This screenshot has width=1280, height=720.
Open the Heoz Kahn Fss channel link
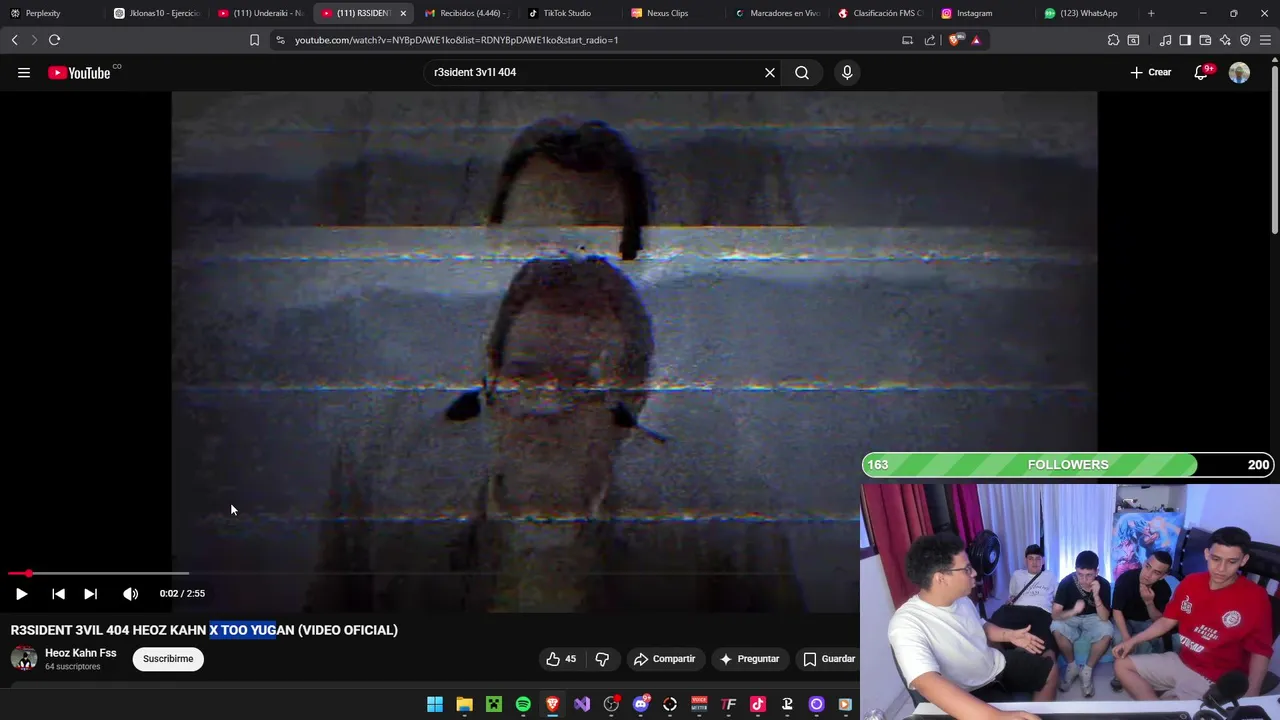click(x=80, y=653)
